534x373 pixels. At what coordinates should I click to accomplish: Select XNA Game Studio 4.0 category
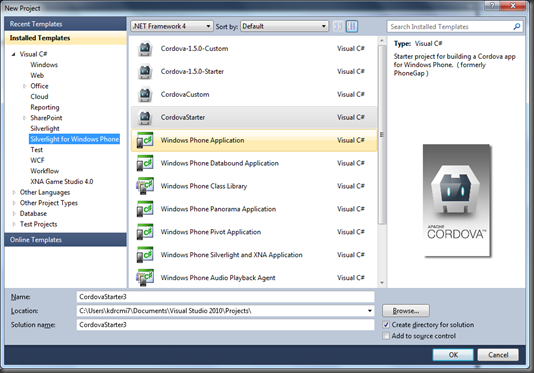pos(62,182)
